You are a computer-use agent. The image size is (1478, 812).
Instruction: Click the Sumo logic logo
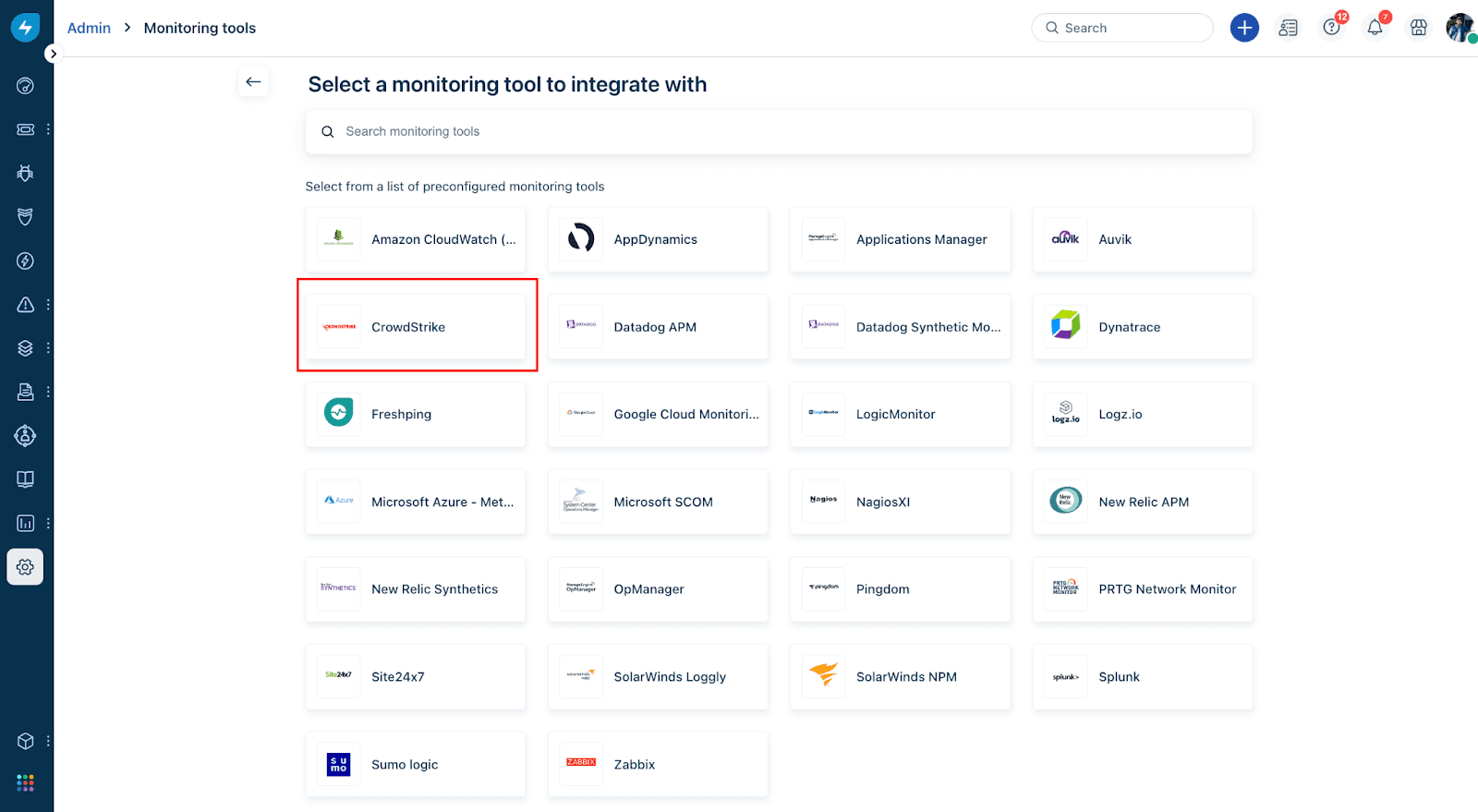[x=339, y=764]
